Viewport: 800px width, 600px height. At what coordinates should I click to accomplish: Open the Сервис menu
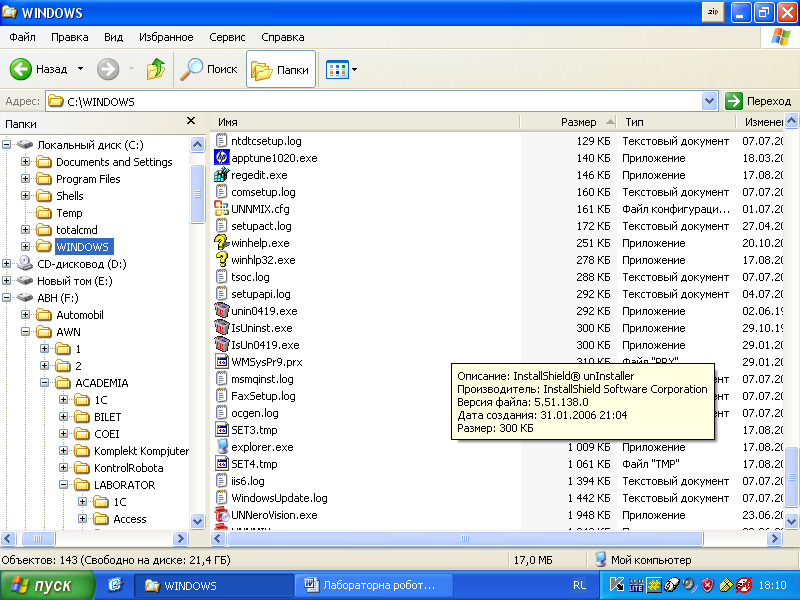click(227, 37)
